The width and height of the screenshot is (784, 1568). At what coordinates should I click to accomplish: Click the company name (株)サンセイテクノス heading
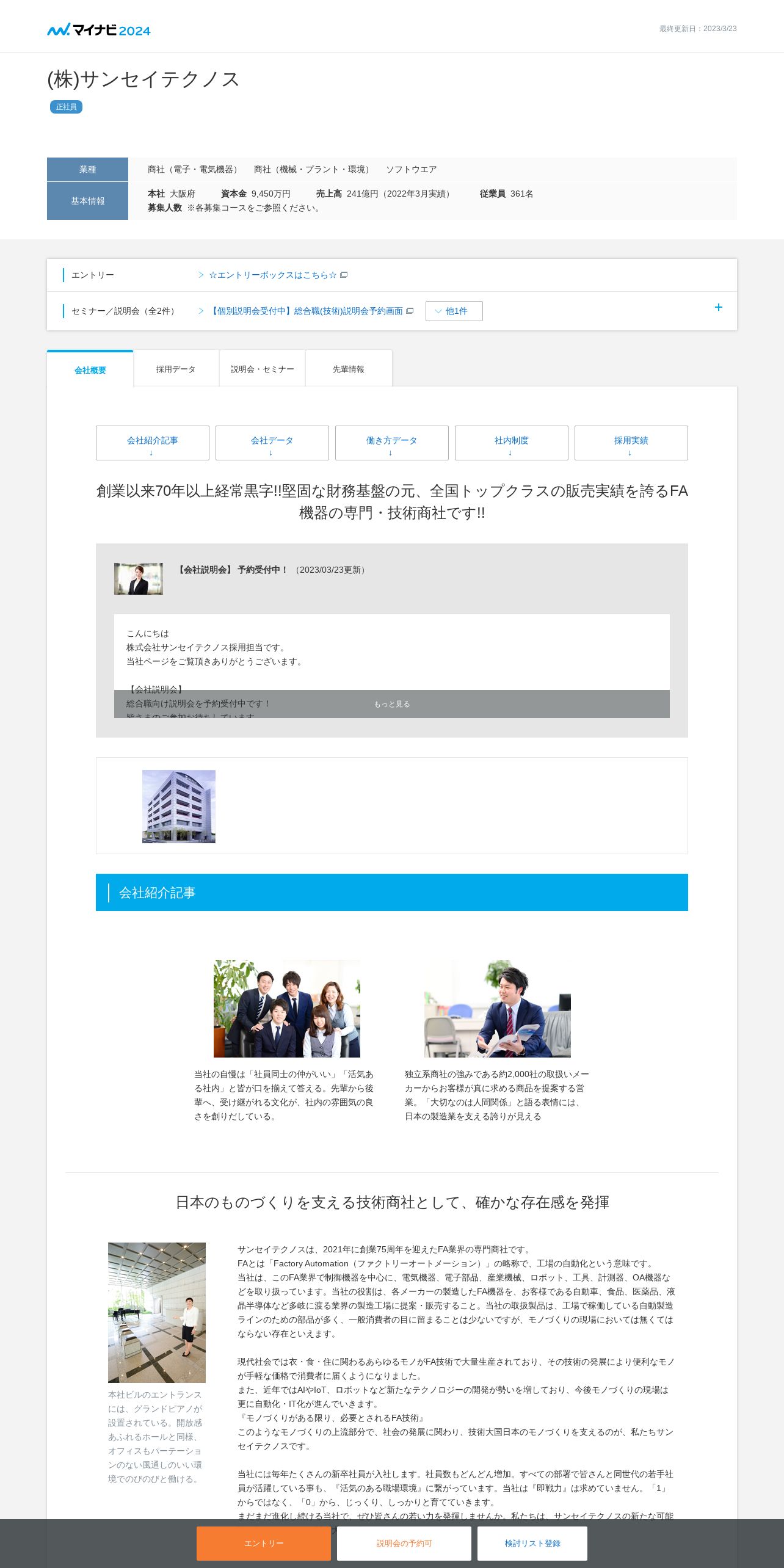tap(143, 79)
